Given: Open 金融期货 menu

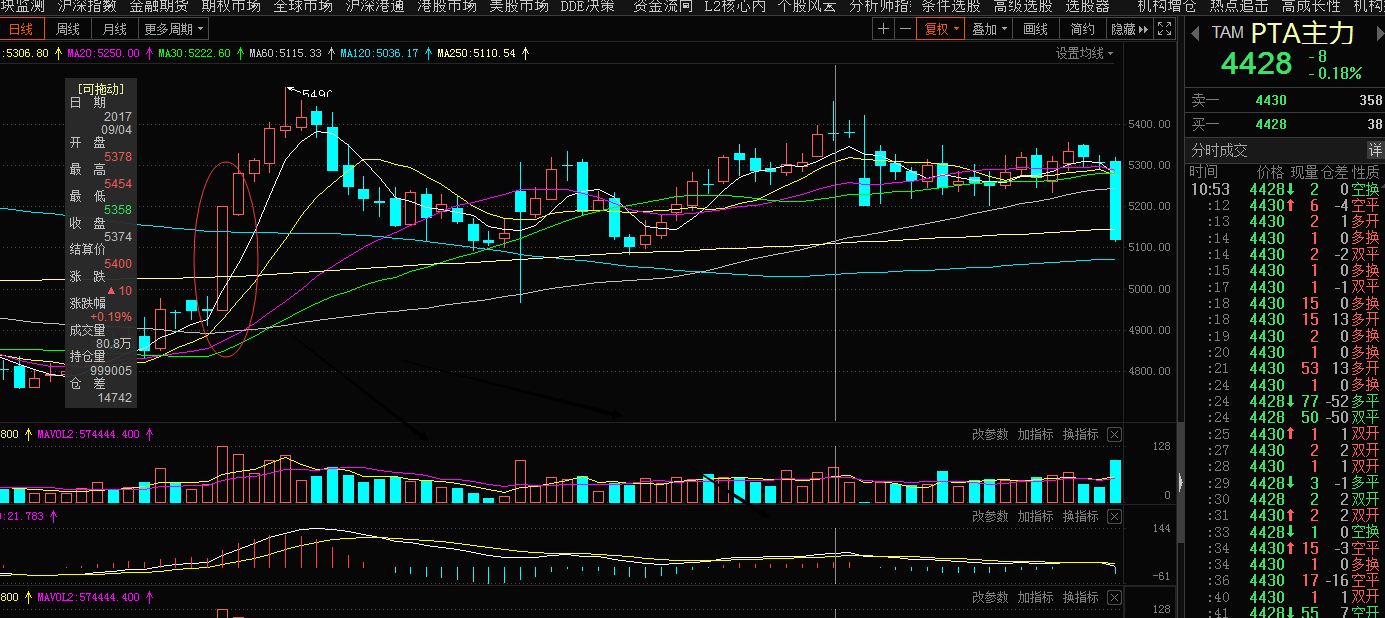Looking at the screenshot, I should point(159,7).
